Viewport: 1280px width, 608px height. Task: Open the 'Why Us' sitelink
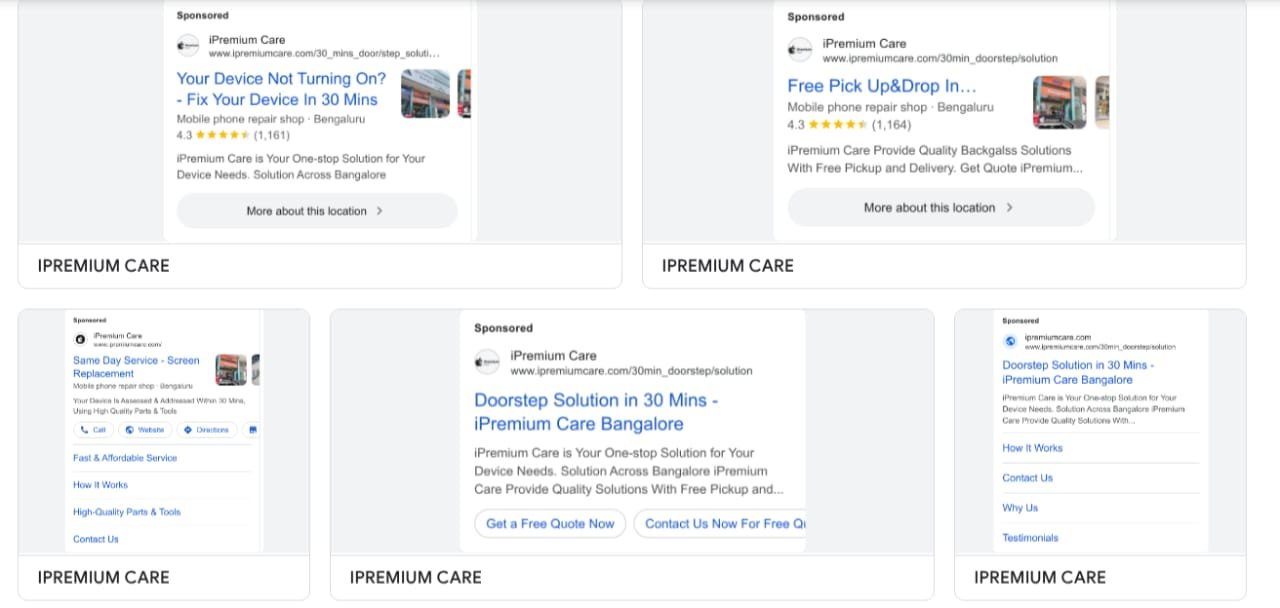(1020, 508)
